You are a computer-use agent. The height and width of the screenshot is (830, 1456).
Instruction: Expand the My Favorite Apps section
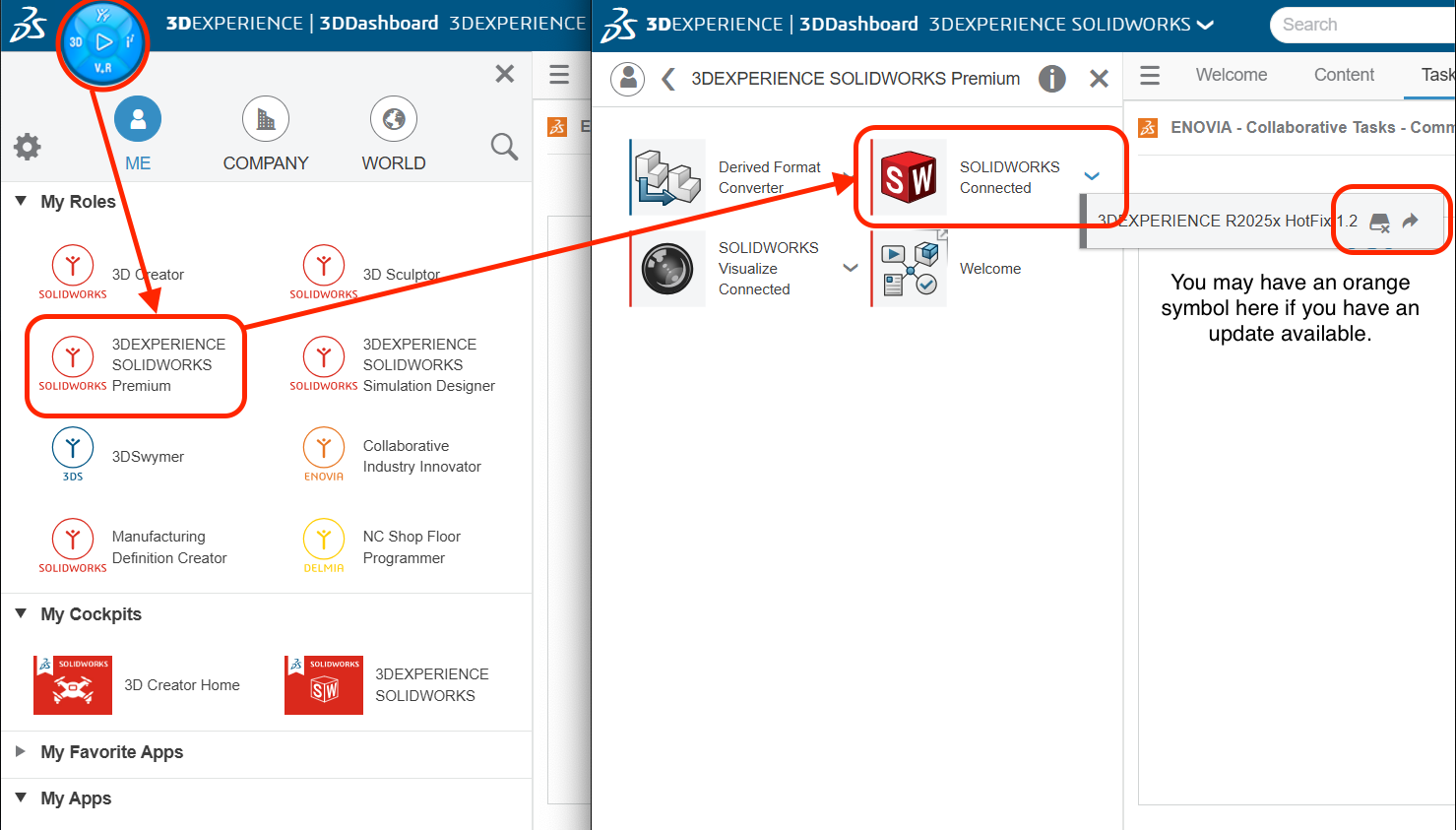pyautogui.click(x=21, y=751)
